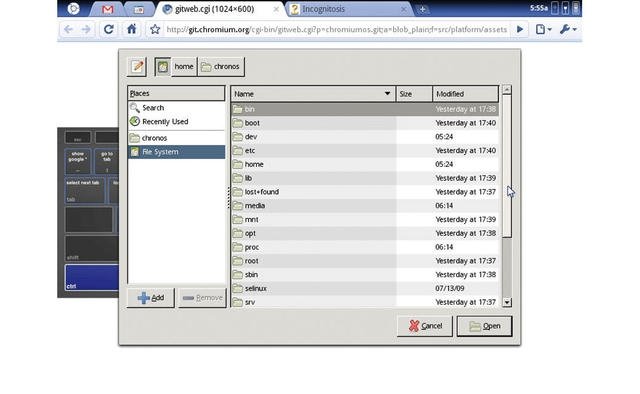Select the lost+found folder

[365, 192]
